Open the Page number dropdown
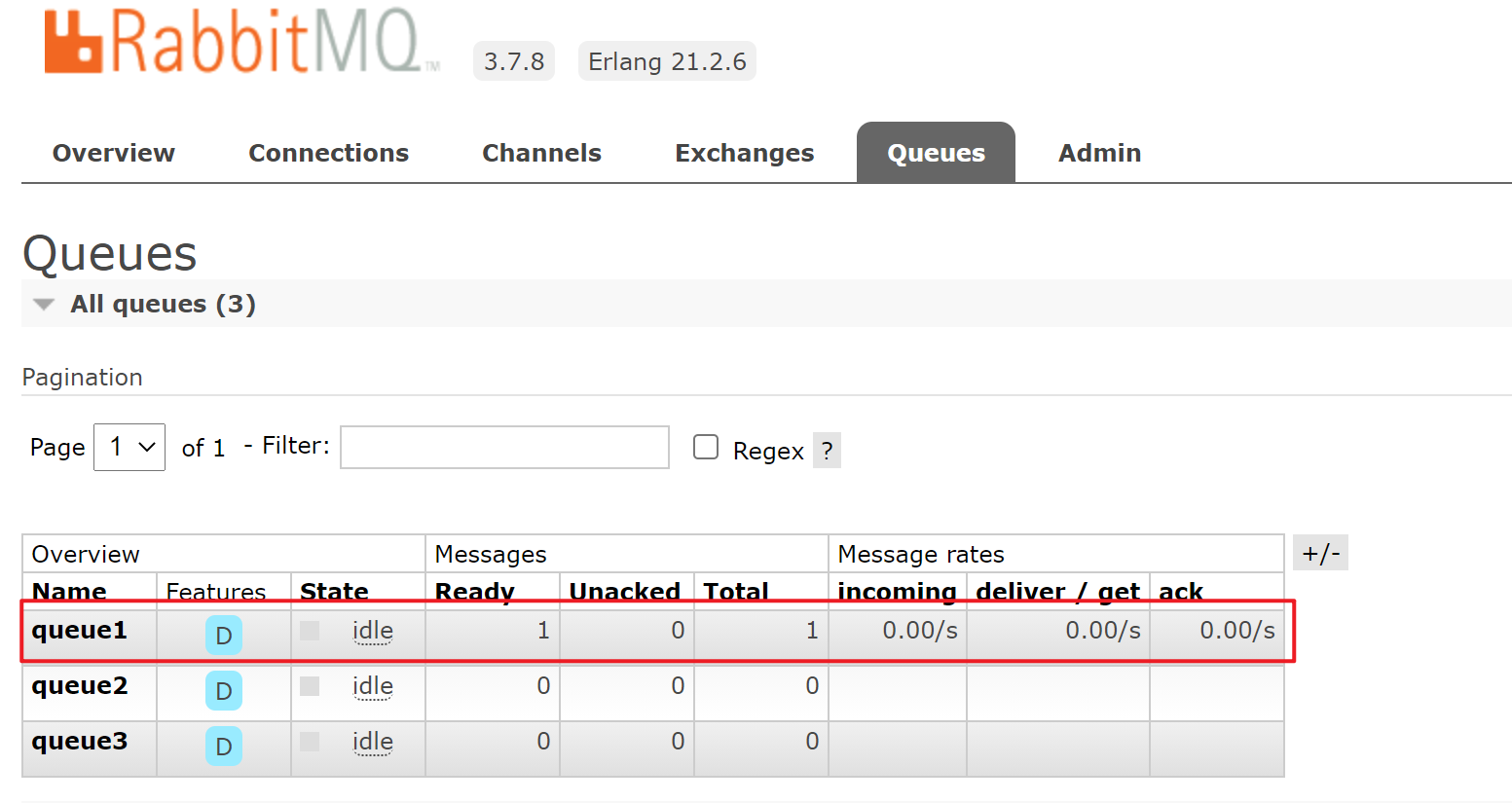Viewport: 1512px width, 803px height. 129,448
